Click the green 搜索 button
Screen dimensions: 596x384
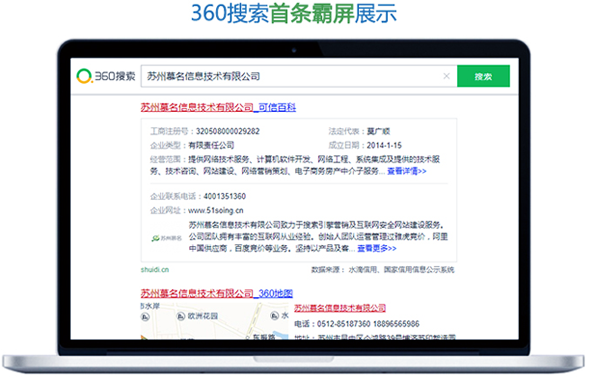point(483,76)
